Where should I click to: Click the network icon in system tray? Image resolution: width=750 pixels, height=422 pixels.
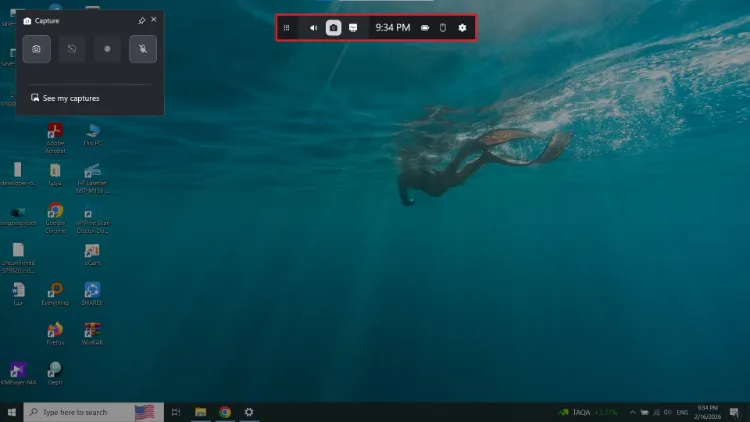pos(656,412)
